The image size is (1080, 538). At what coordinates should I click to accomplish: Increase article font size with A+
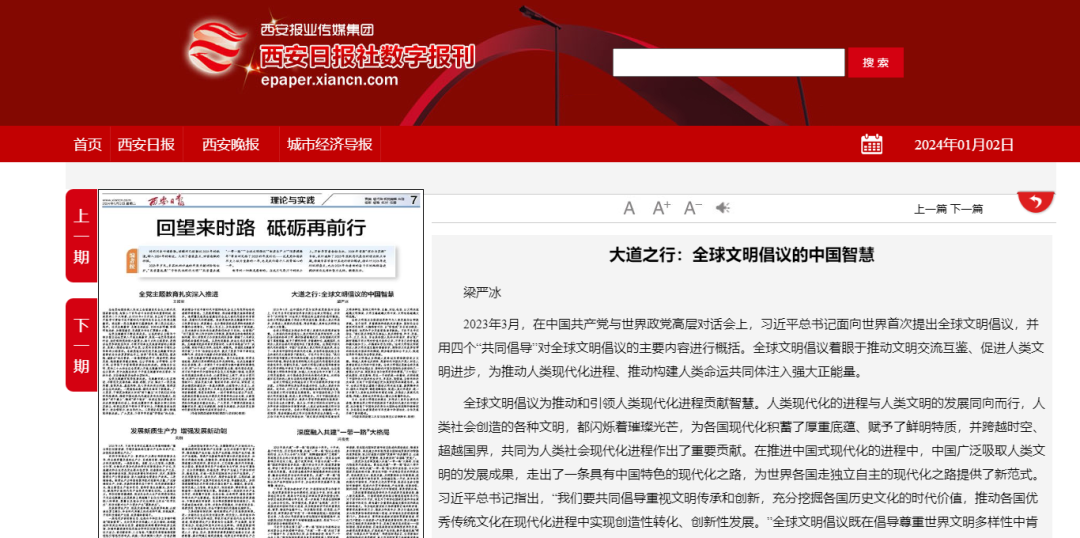(661, 208)
